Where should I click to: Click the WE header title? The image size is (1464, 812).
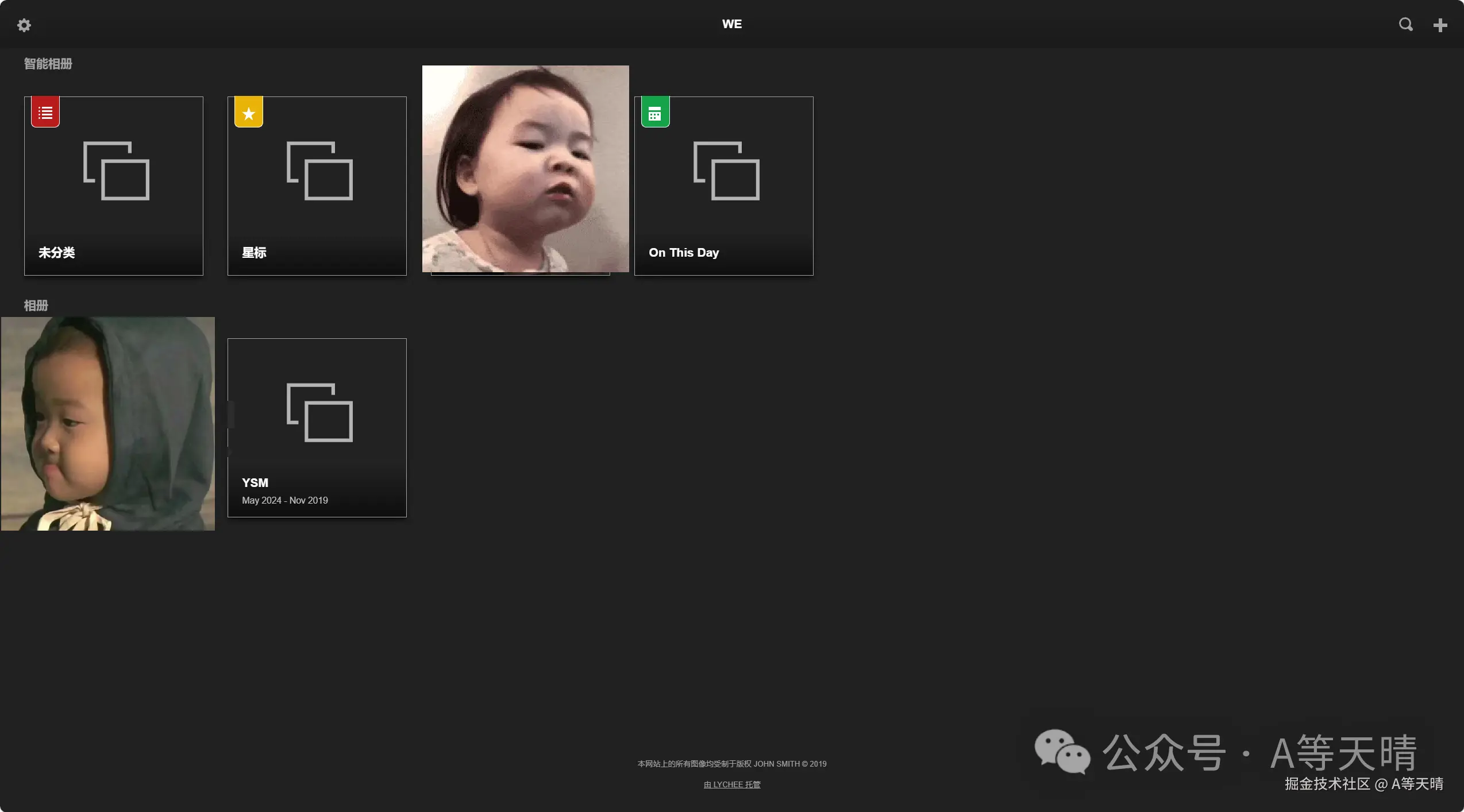point(732,24)
